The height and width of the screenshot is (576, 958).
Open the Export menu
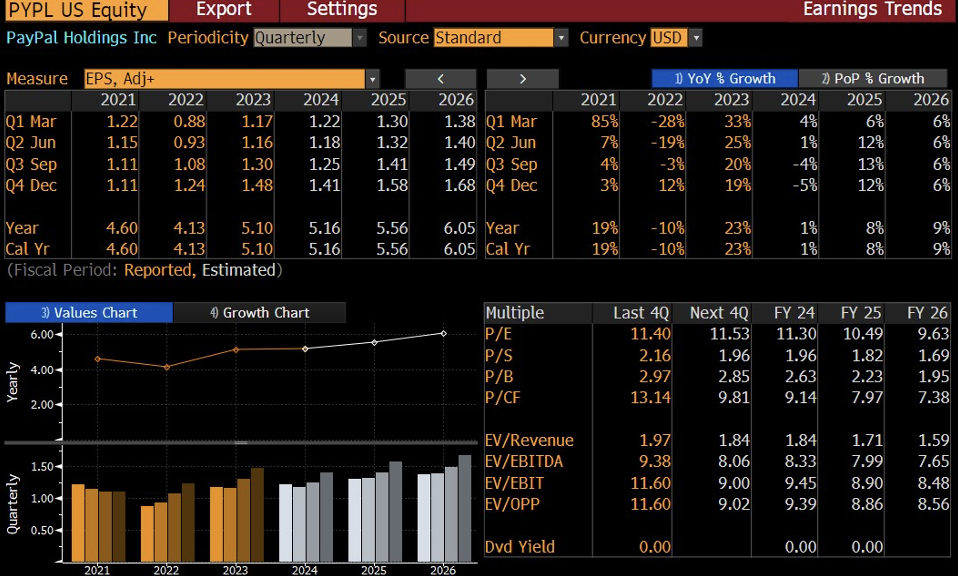coord(224,9)
